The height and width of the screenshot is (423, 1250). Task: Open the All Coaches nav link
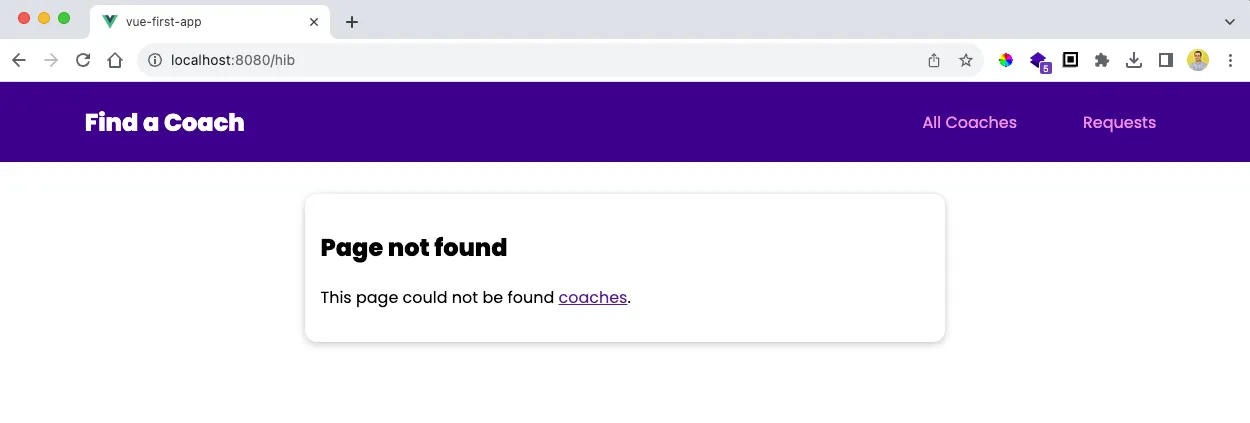(969, 122)
